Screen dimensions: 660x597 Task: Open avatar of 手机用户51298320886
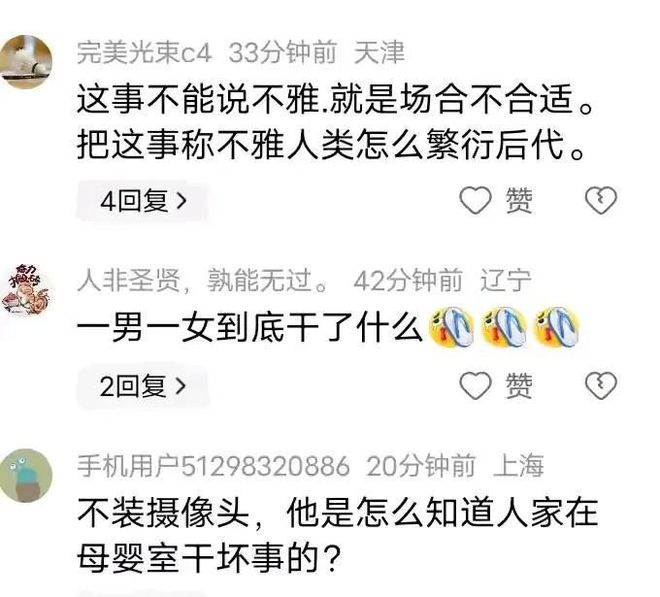click(x=26, y=476)
